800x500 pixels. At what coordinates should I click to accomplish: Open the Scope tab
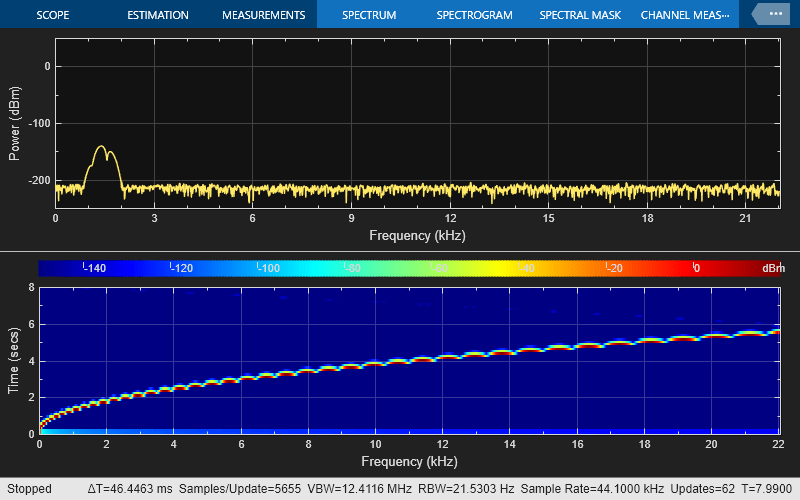(x=53, y=15)
